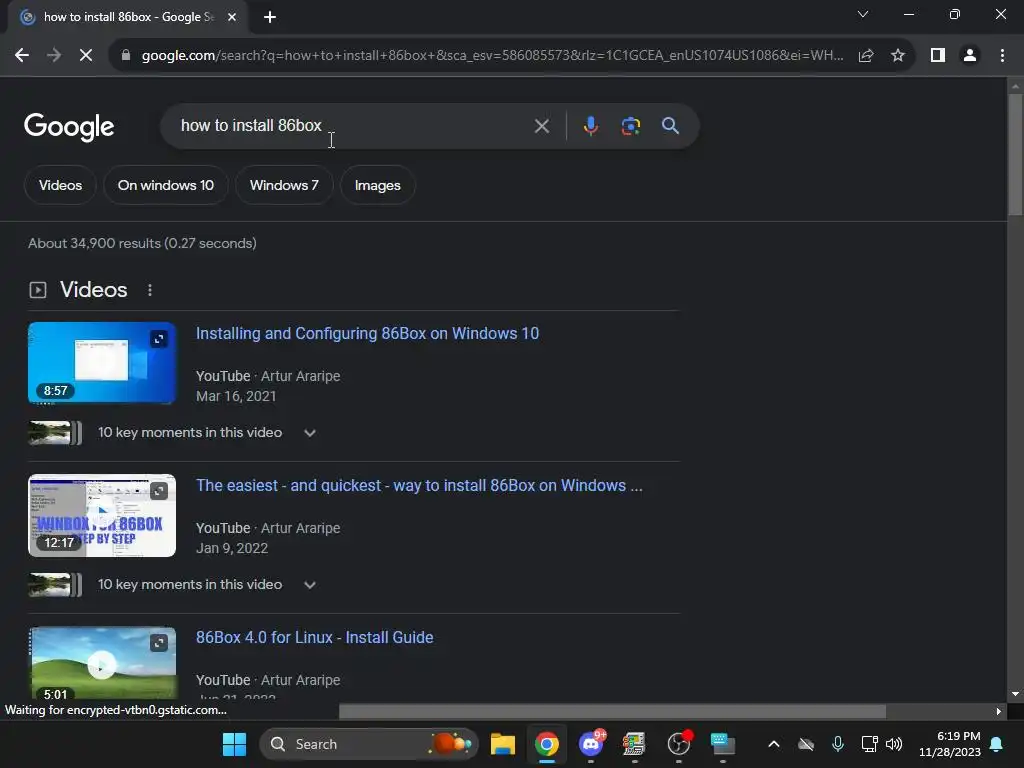Open Discord from the taskbar
Screen dimensions: 1024x768
pos(591,744)
